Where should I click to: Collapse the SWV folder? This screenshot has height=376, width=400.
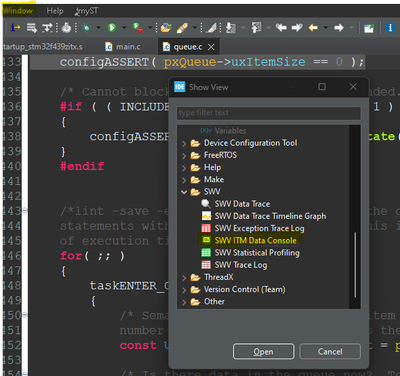point(184,192)
